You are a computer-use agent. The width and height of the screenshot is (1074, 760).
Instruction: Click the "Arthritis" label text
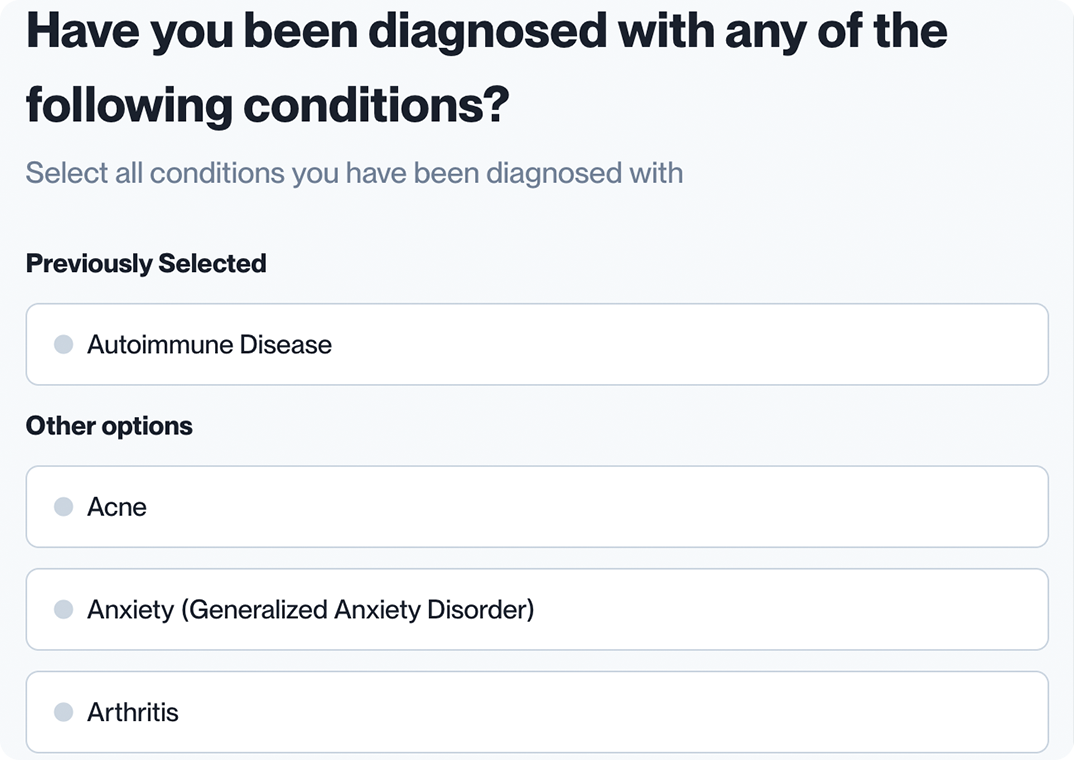click(133, 713)
